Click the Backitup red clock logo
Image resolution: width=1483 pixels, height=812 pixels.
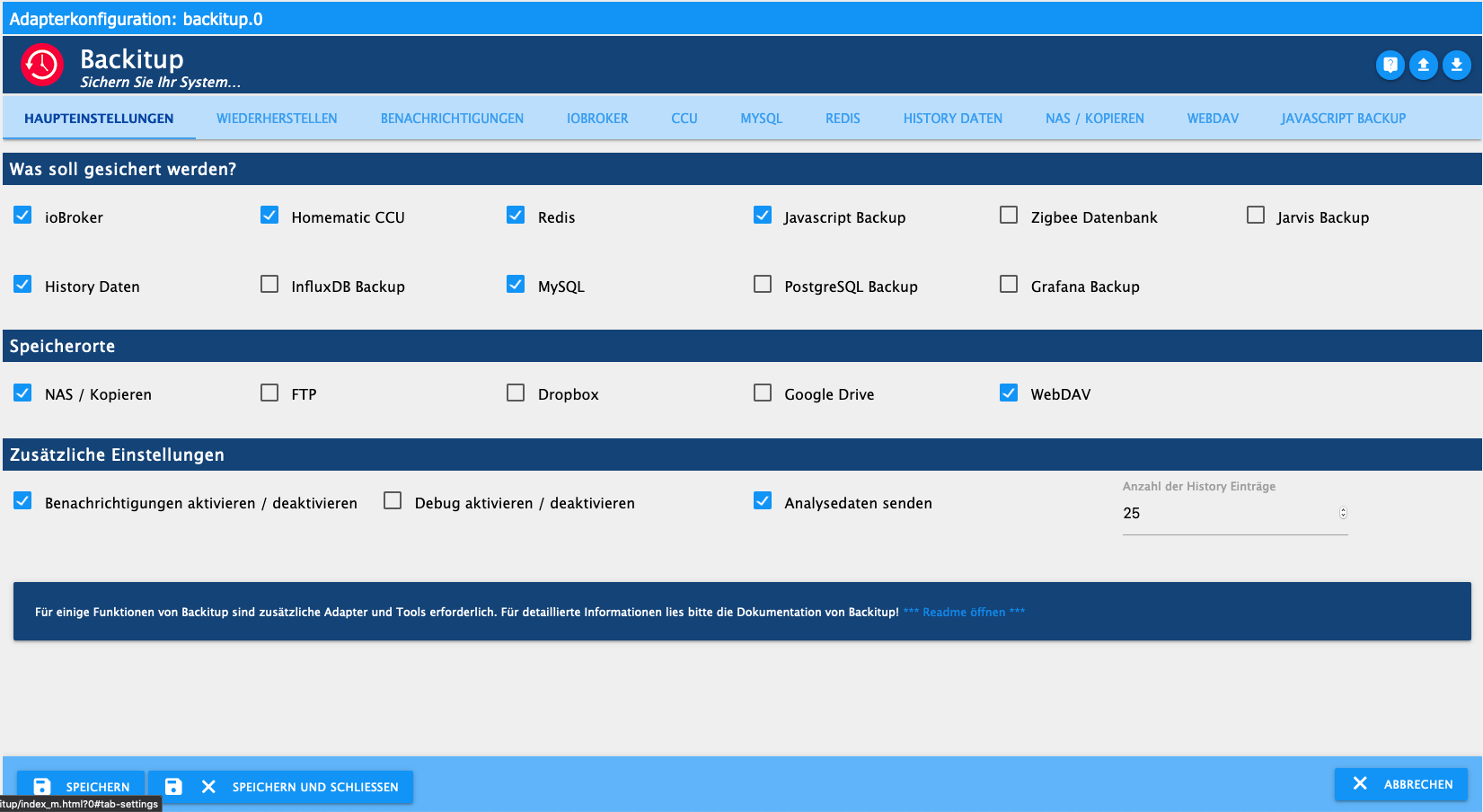click(42, 65)
